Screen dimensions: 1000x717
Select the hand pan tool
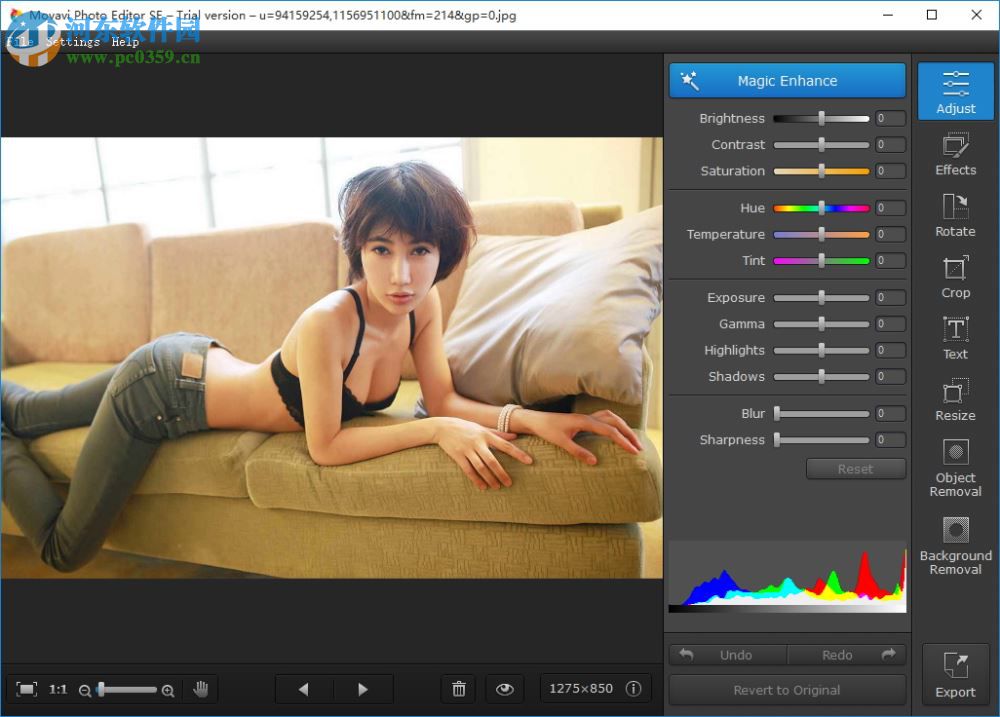pos(201,689)
